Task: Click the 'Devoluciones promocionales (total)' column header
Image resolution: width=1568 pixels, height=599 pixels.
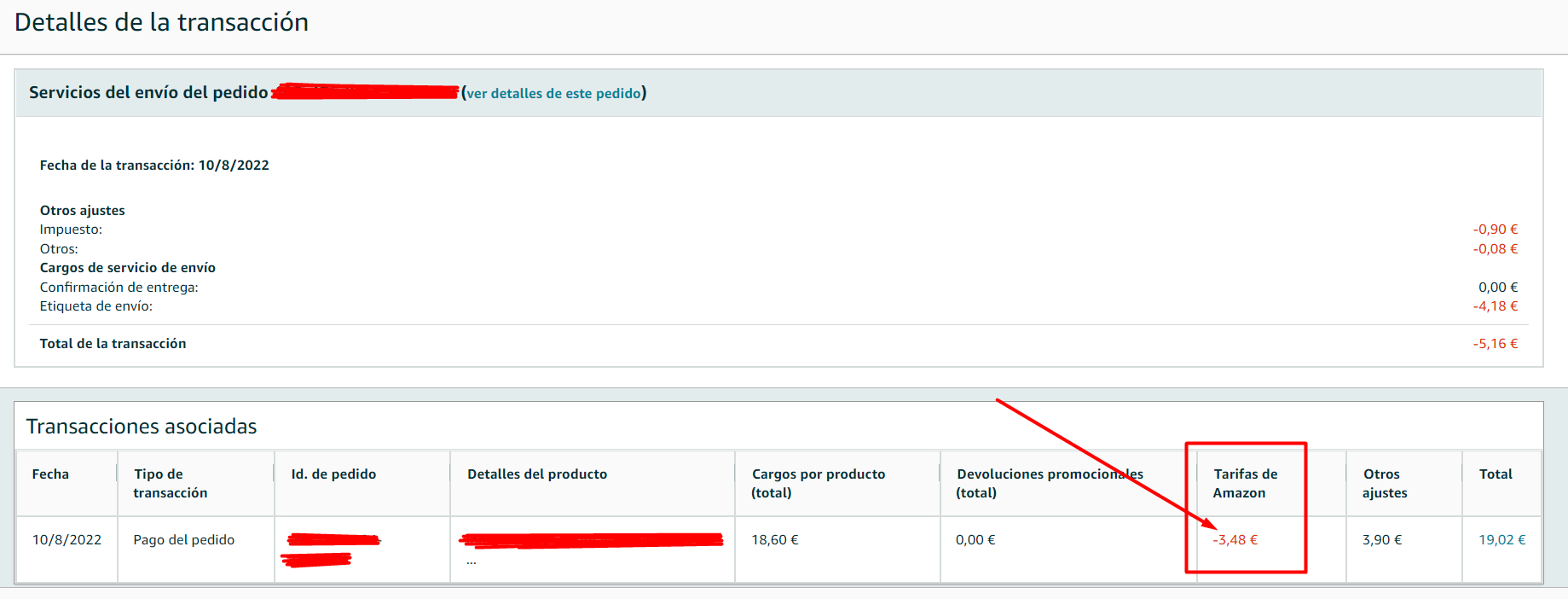Action: 1049,483
